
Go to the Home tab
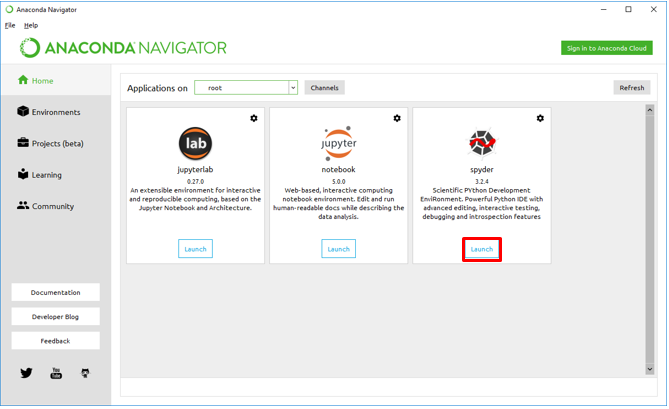[56, 81]
